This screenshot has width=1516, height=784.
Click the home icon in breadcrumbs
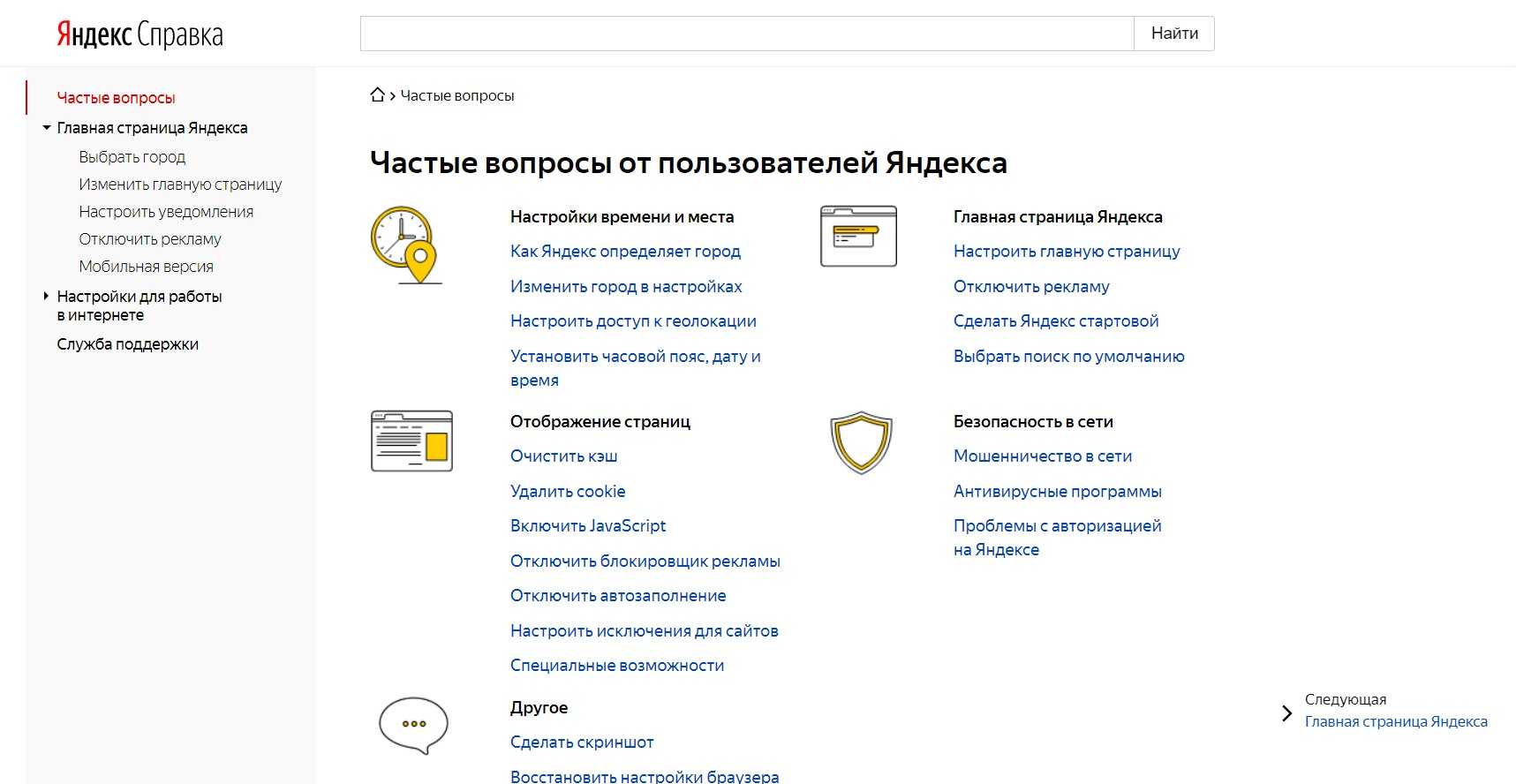pos(377,95)
